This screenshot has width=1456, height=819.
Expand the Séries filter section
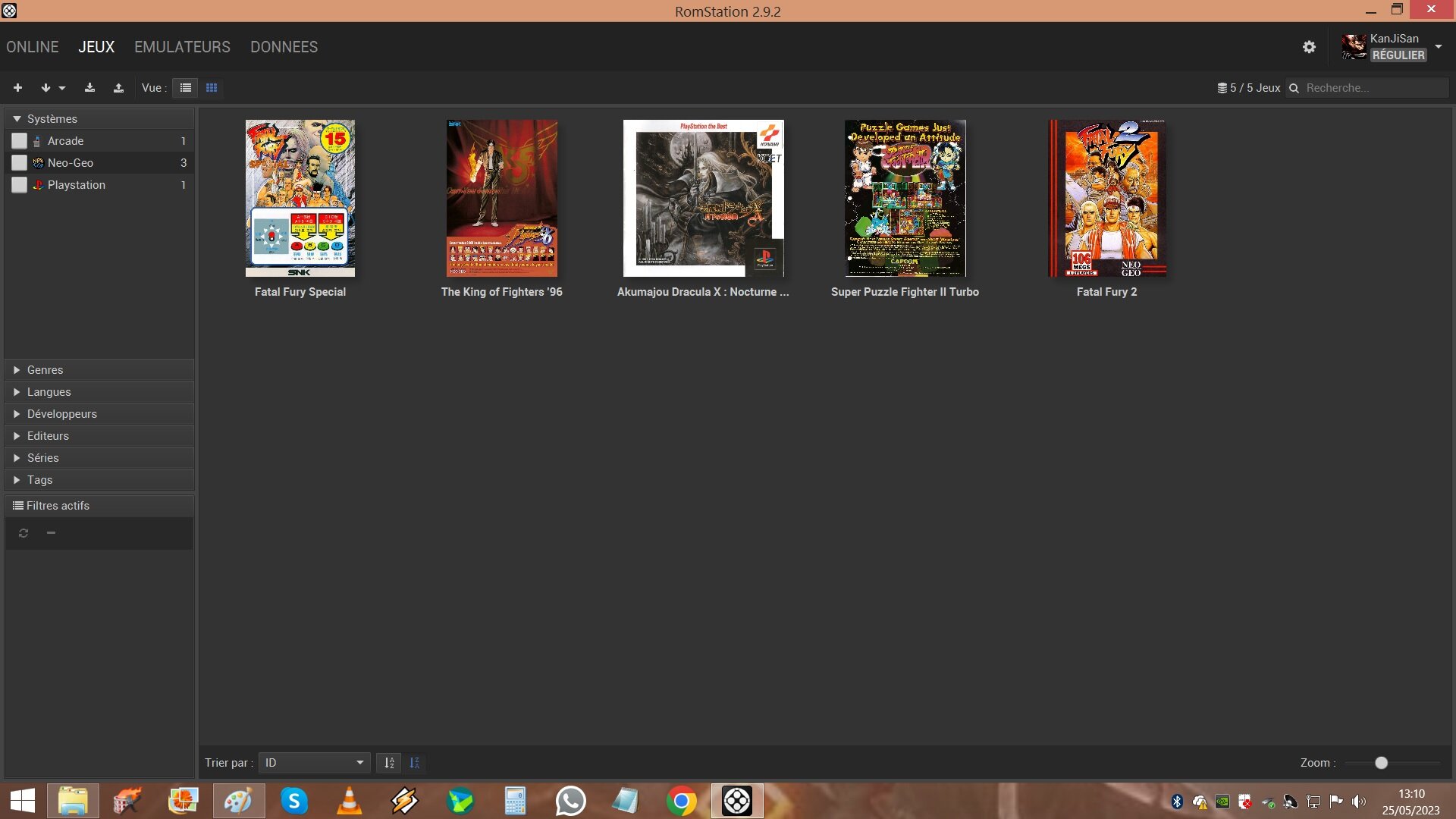pos(99,458)
